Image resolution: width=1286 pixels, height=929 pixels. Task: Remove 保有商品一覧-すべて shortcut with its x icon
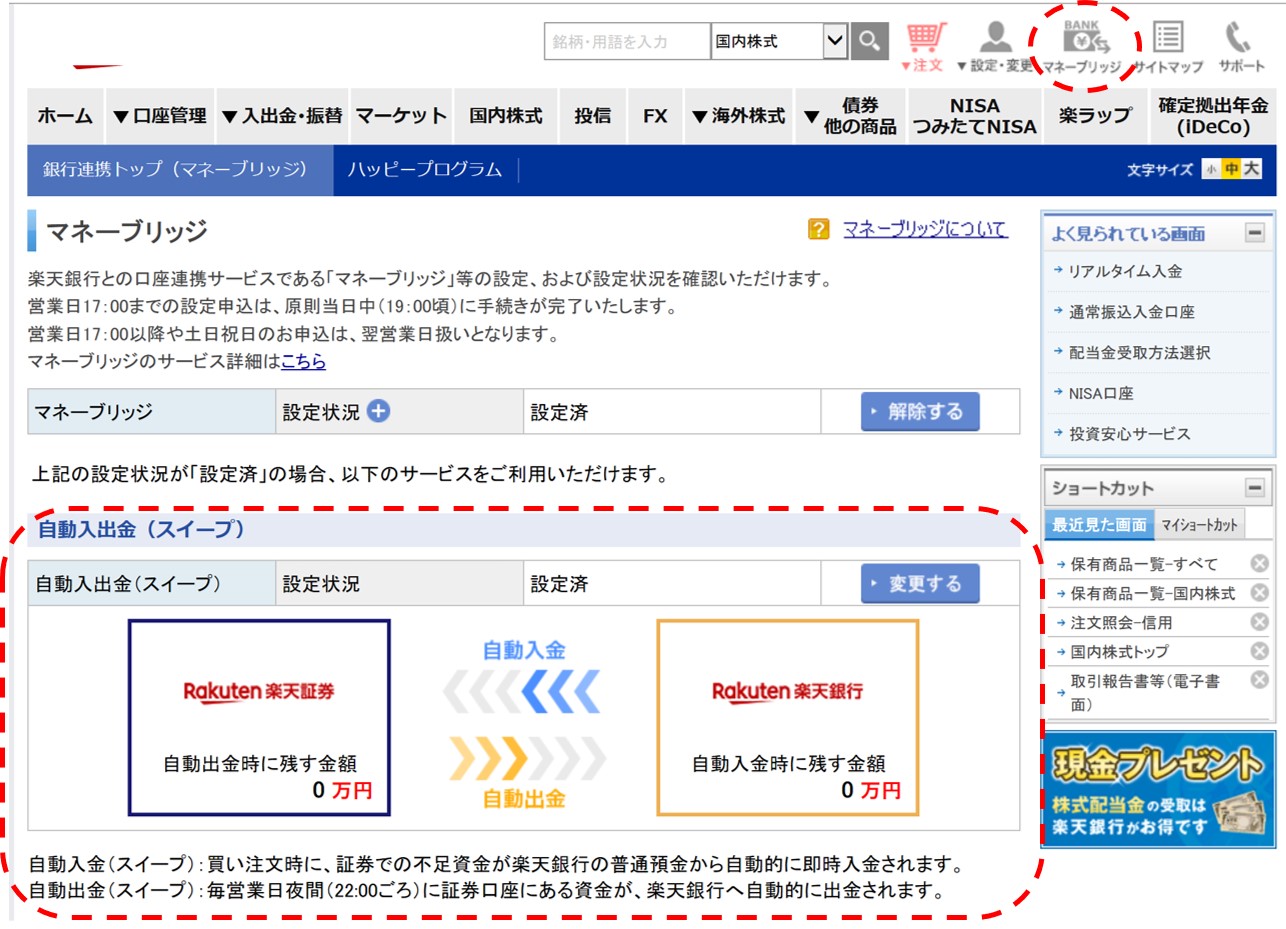coord(1260,564)
